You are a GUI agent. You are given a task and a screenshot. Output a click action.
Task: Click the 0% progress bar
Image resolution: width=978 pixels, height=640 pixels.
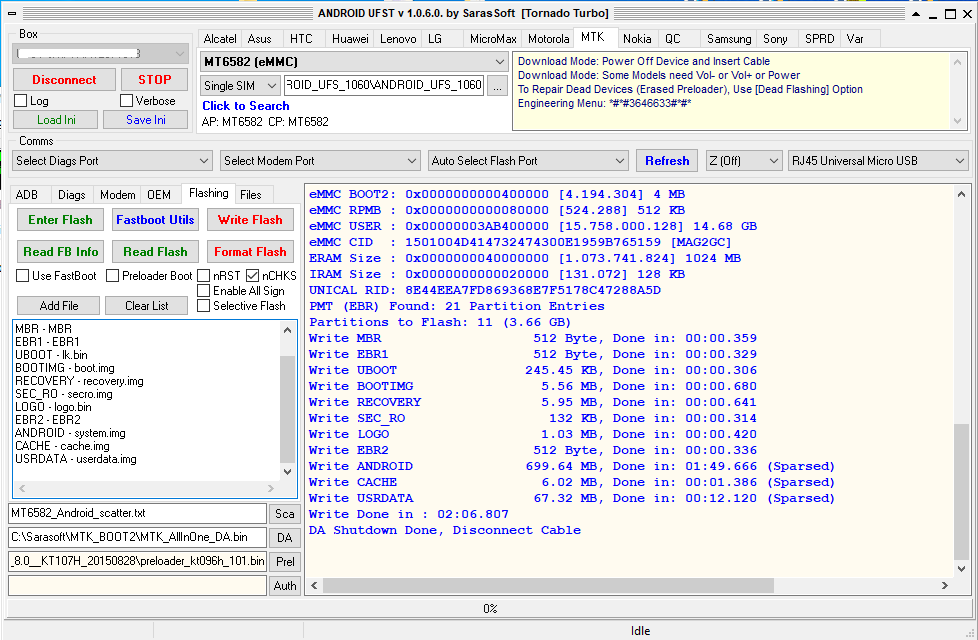[x=490, y=609]
